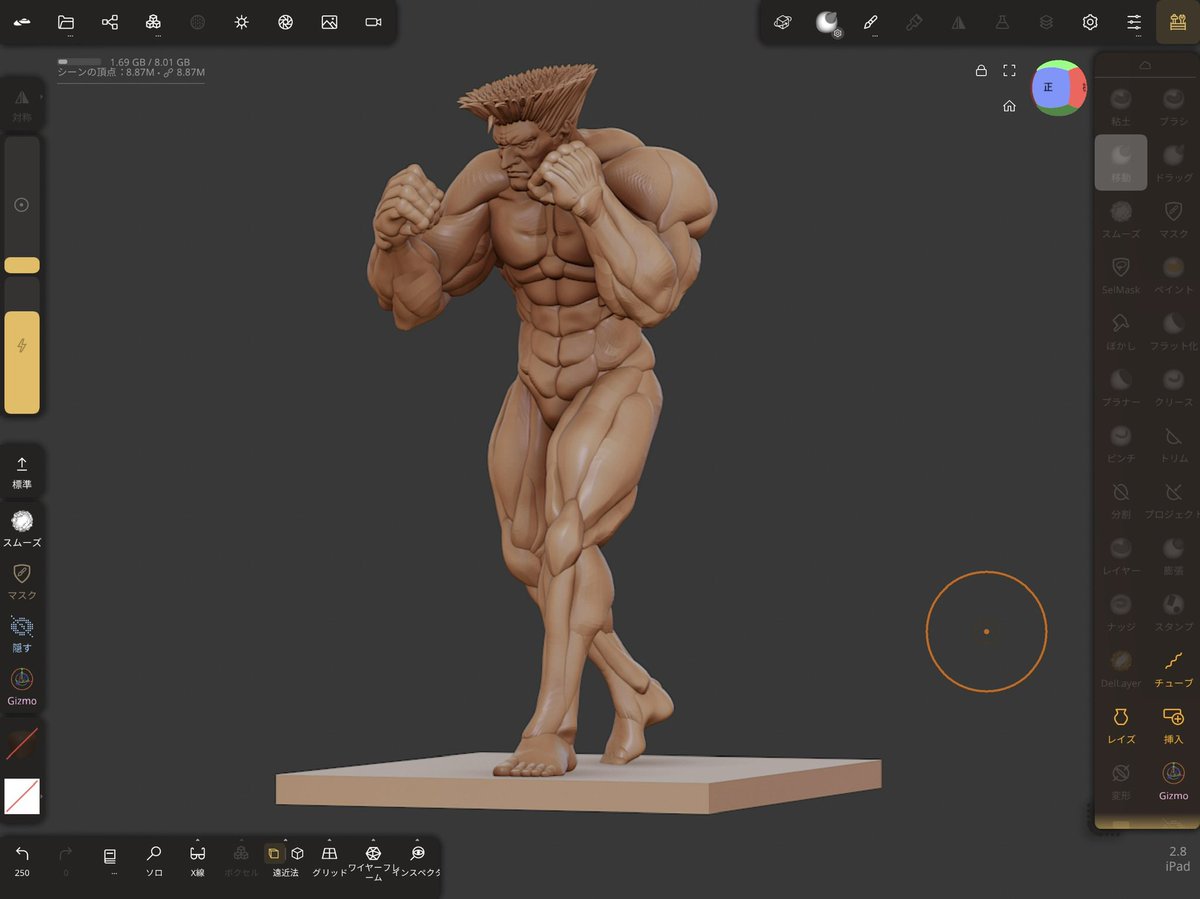Open the Stroke sphere menu
Image resolution: width=1200 pixels, height=899 pixels.
click(827, 22)
